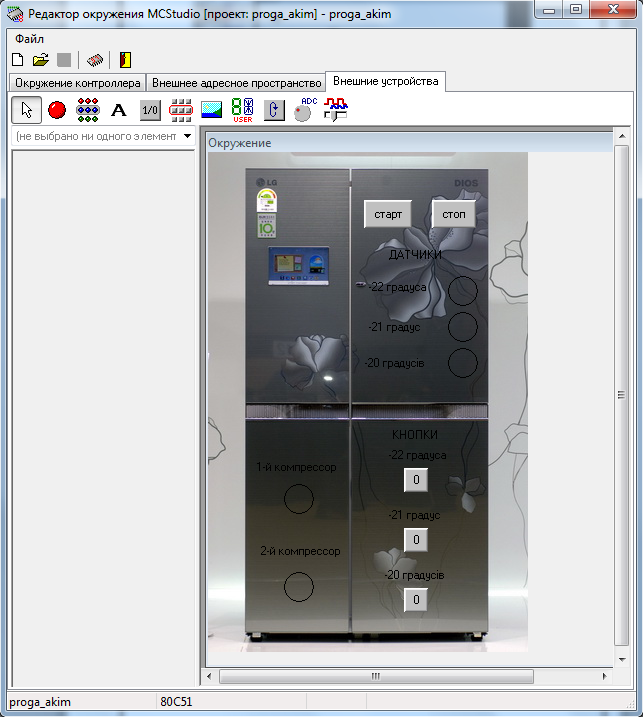643x717 pixels.
Task: Click the New file icon
Action: [18, 60]
